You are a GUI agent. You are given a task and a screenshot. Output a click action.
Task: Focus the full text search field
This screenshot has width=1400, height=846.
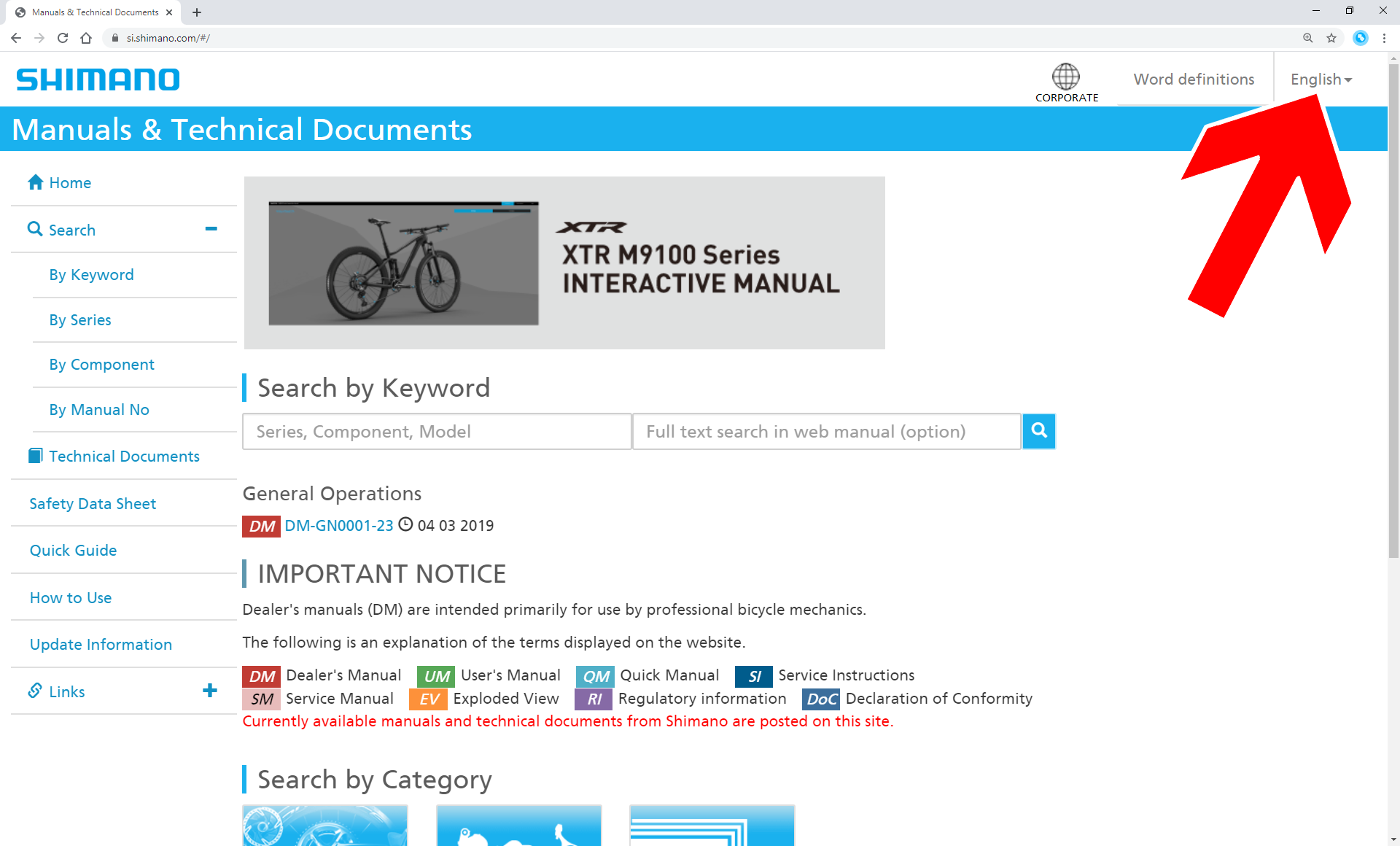826,432
